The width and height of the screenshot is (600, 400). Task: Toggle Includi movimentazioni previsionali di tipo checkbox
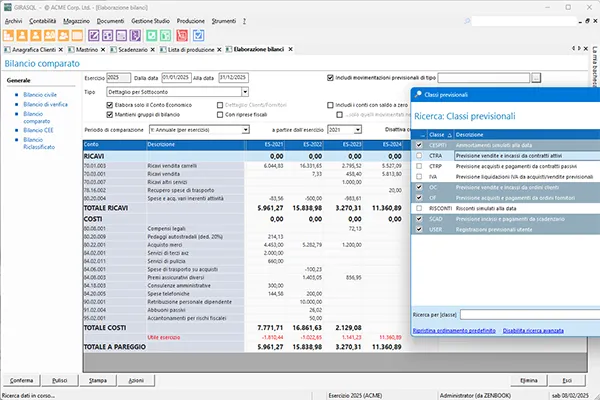[x=330, y=78]
